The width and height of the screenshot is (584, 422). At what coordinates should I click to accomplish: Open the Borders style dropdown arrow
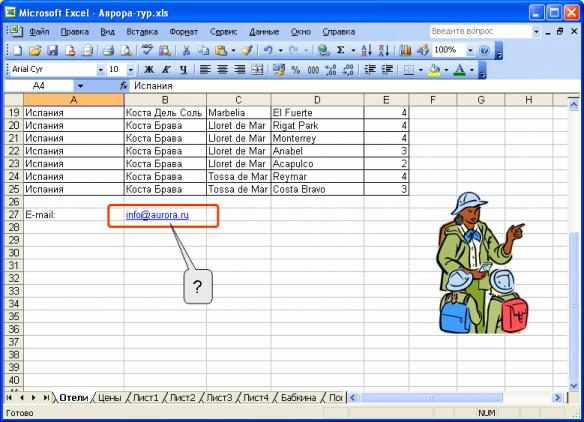click(x=420, y=70)
